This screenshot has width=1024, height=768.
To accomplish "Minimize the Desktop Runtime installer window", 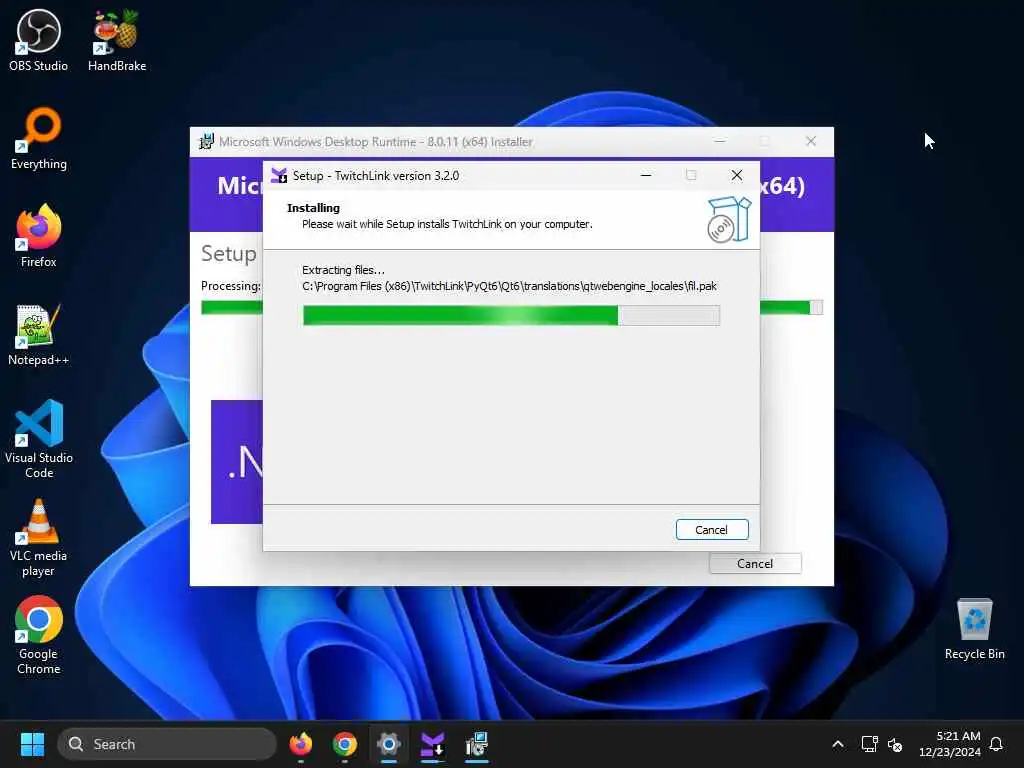I will point(720,141).
